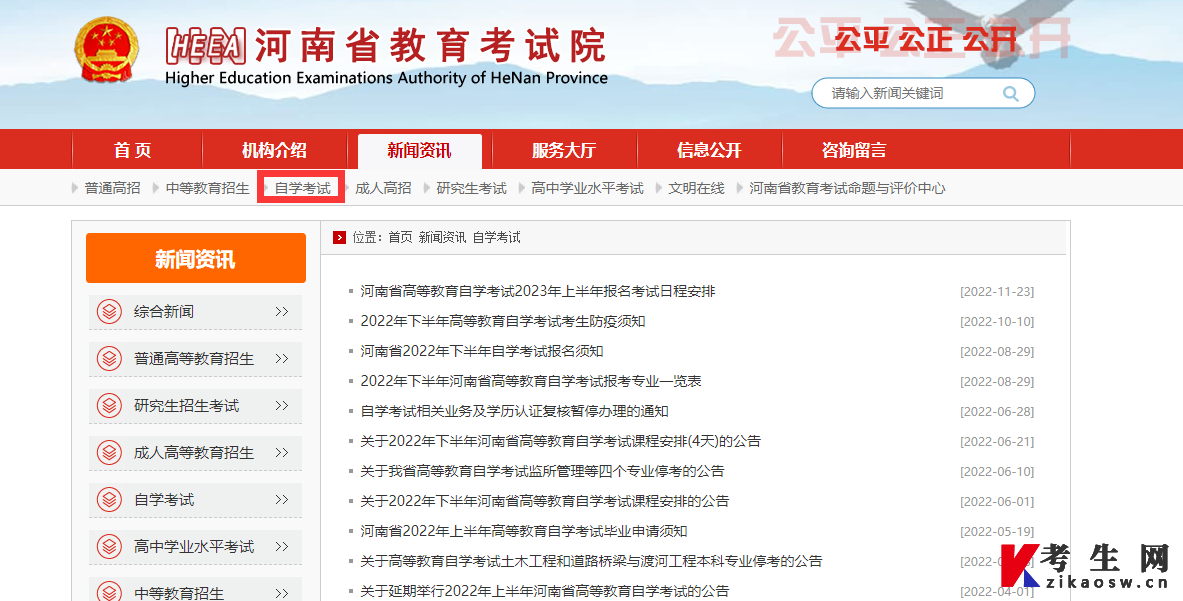Click the 成人高等教育招生 sidebar layers icon
The image size is (1183, 601).
tap(110, 452)
